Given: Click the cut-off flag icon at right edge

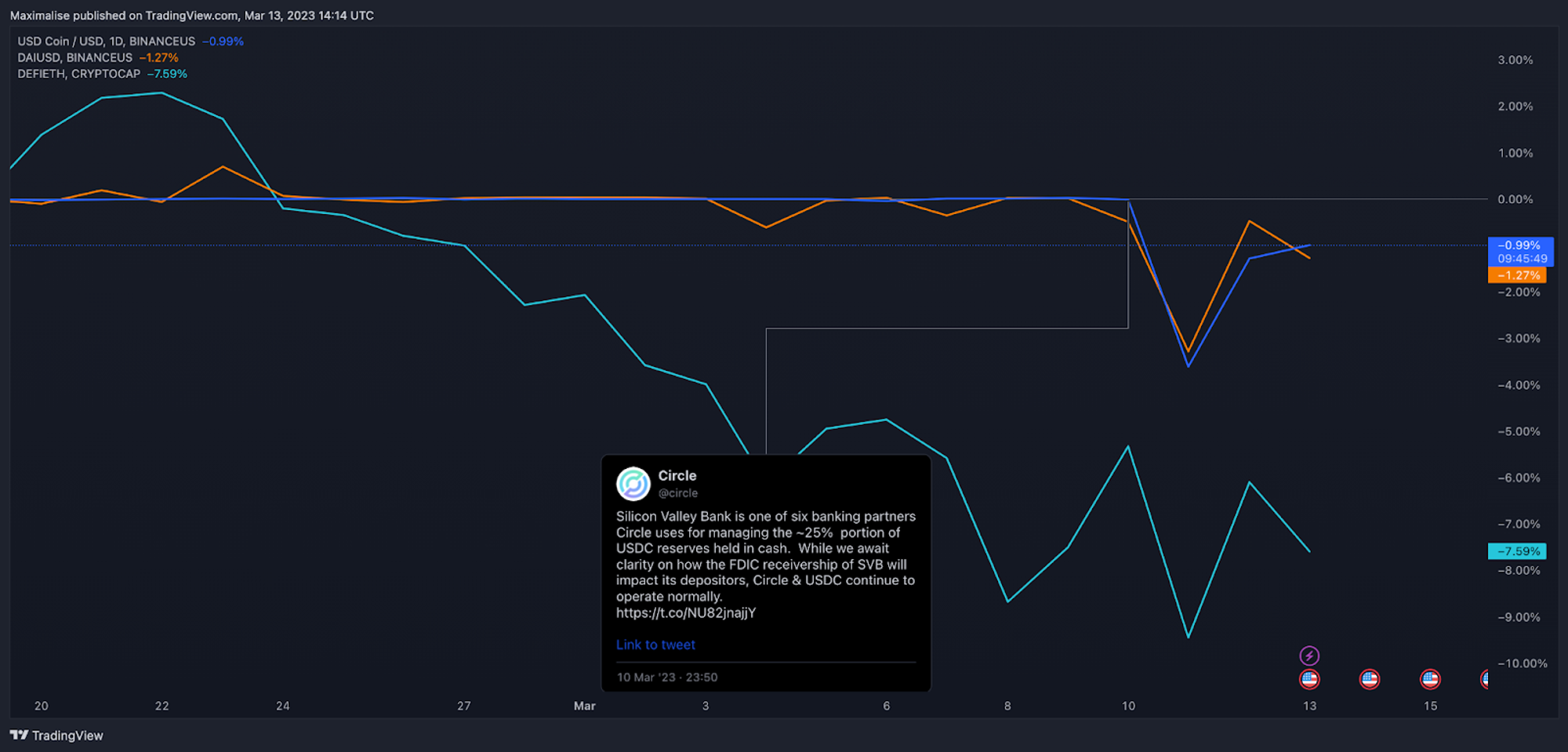Looking at the screenshot, I should 1484,679.
